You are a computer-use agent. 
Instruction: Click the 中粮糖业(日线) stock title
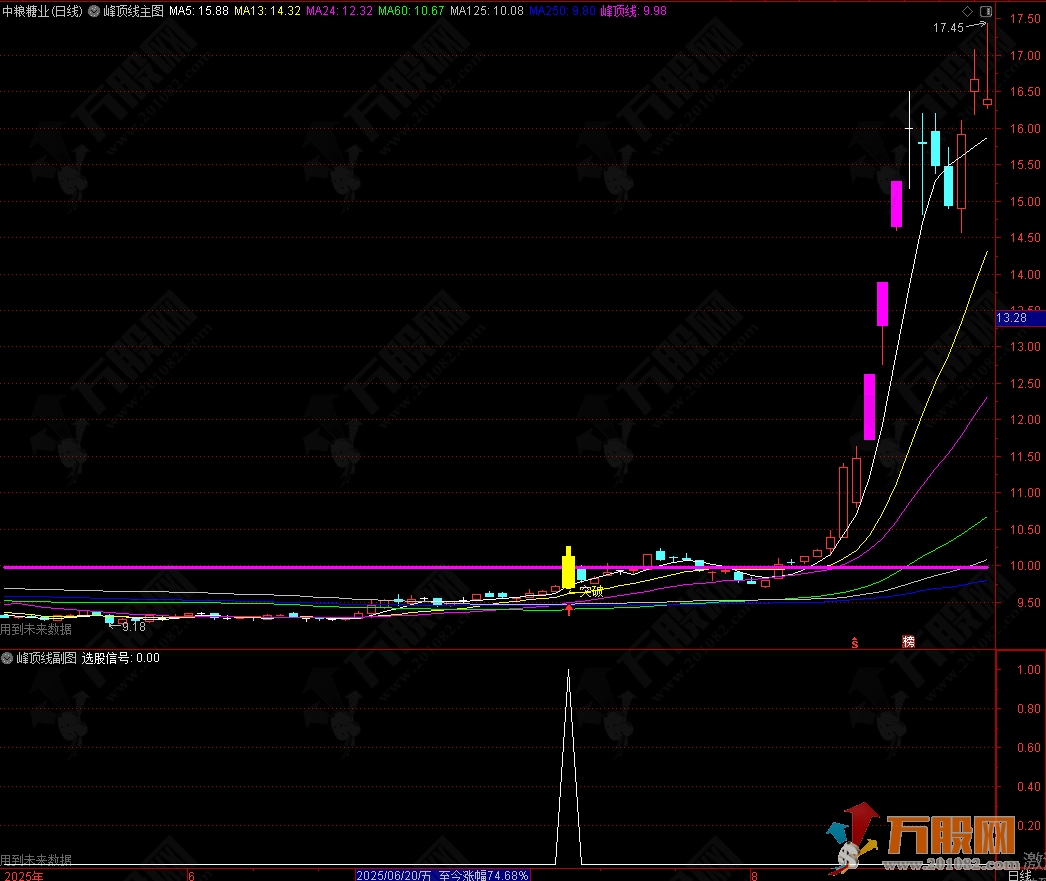click(x=43, y=11)
